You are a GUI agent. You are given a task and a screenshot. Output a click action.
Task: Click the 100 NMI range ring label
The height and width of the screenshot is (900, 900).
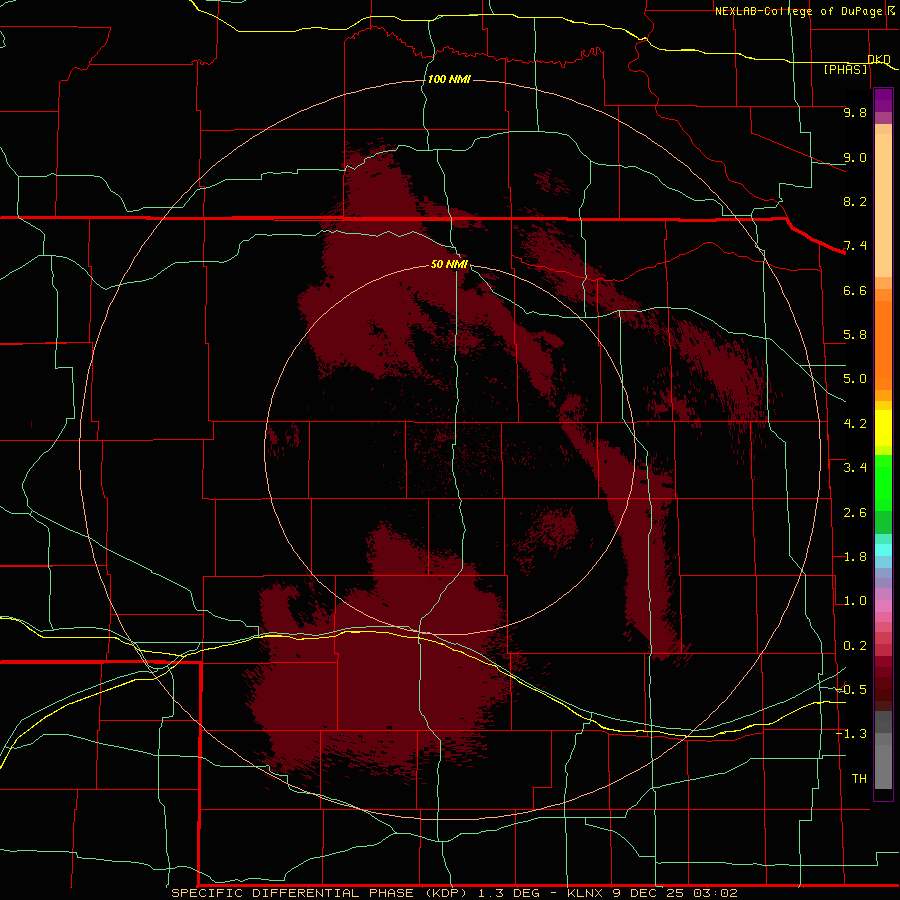(449, 79)
